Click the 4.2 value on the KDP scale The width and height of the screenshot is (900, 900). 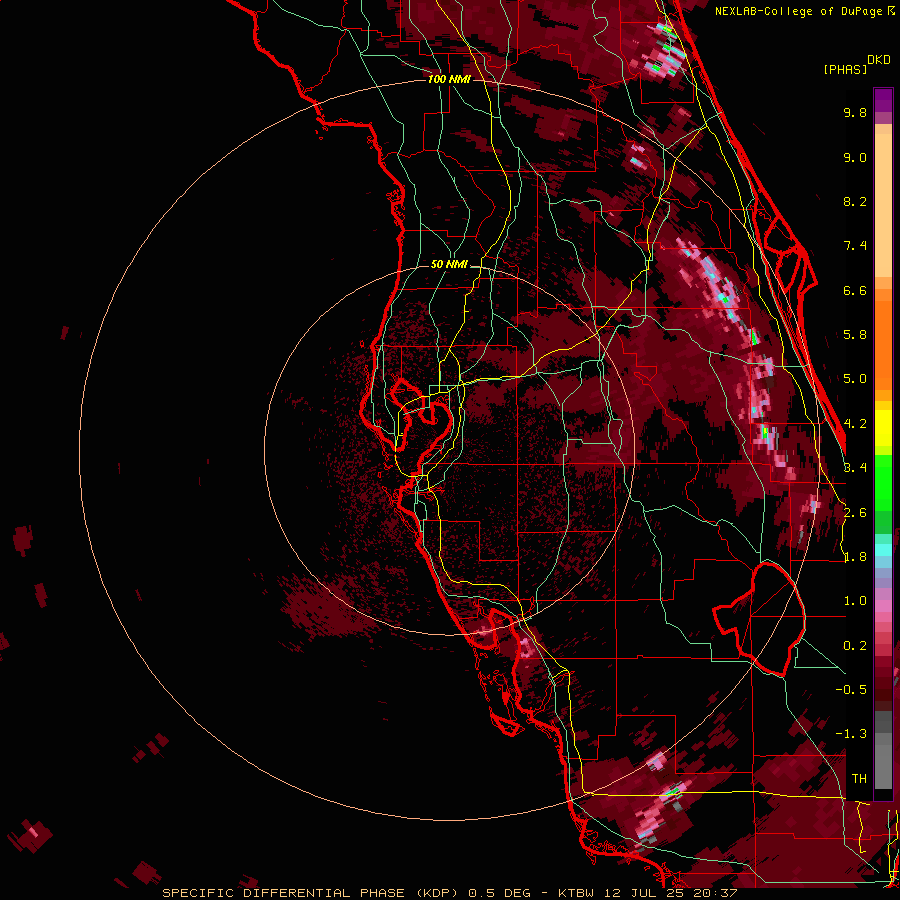[855, 424]
